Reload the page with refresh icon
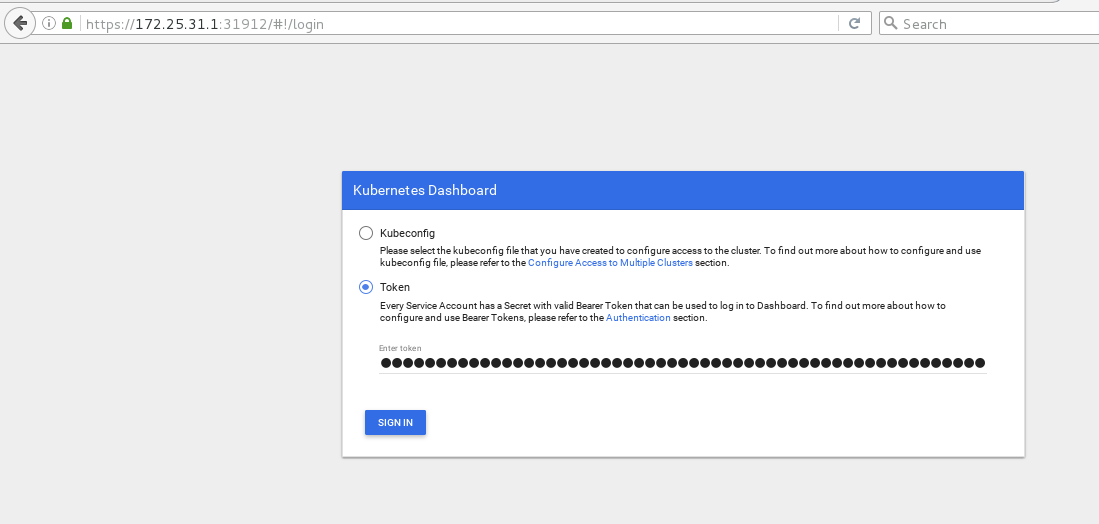 coord(854,23)
